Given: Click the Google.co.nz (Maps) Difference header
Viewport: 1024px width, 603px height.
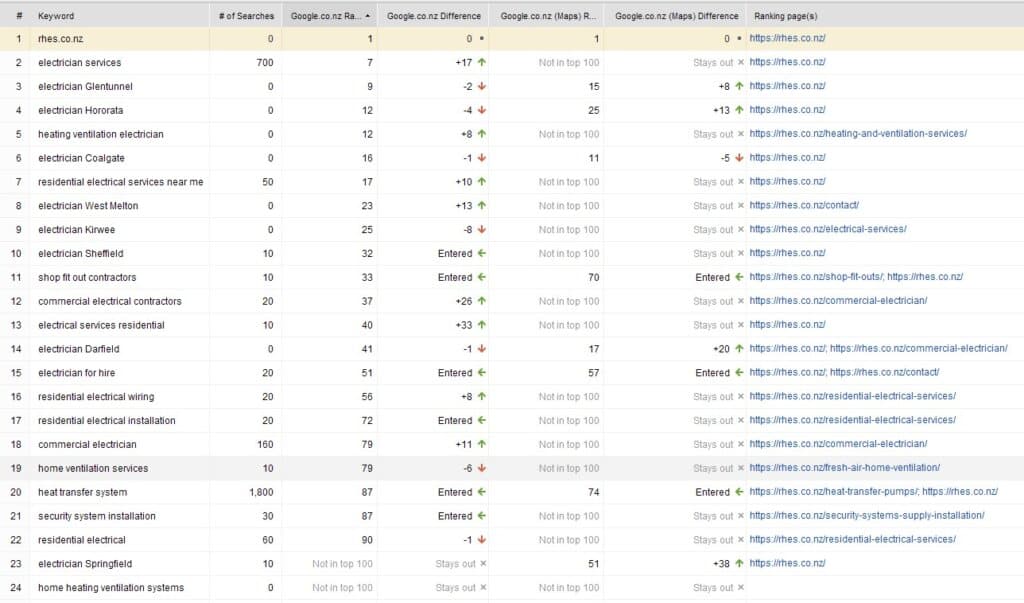Looking at the screenshot, I should 677,16.
